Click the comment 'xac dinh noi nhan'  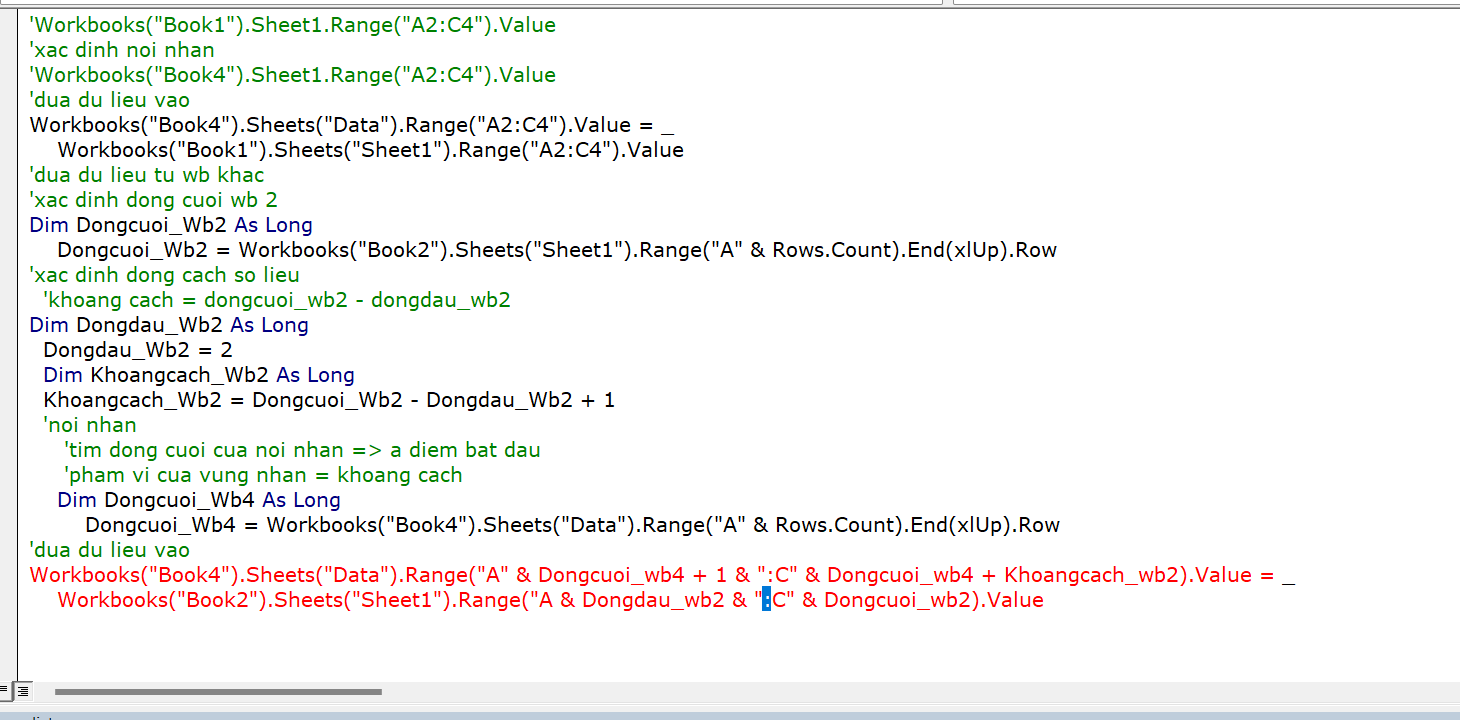(x=122, y=50)
